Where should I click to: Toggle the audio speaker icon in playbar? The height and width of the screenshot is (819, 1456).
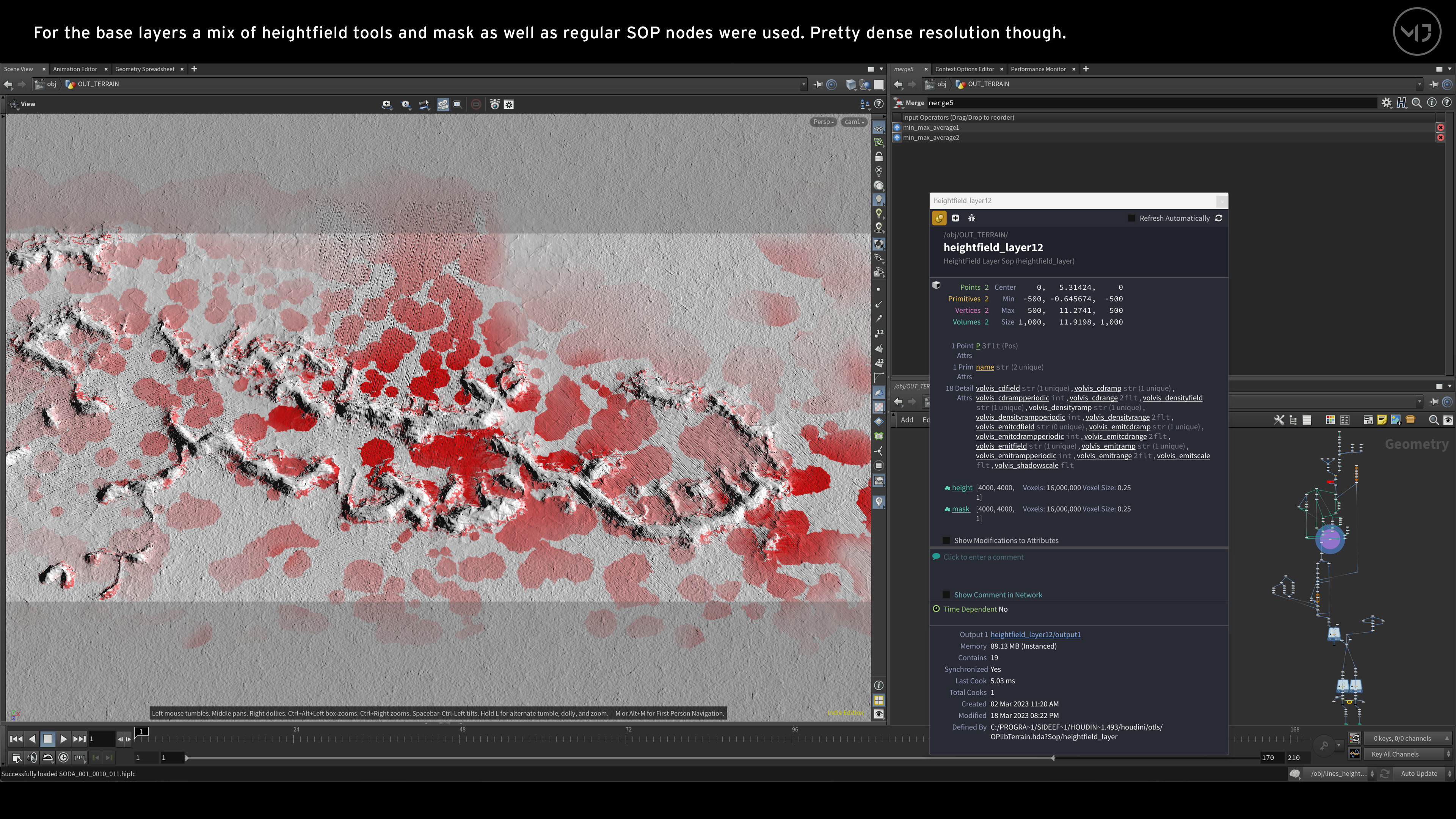coord(33,758)
